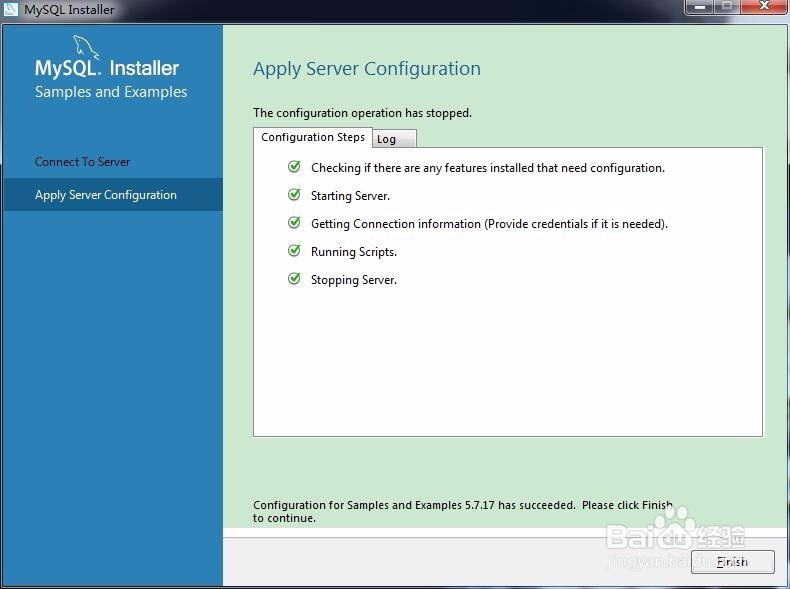The width and height of the screenshot is (790, 589).
Task: Click the Finish button
Action: pyautogui.click(x=733, y=561)
